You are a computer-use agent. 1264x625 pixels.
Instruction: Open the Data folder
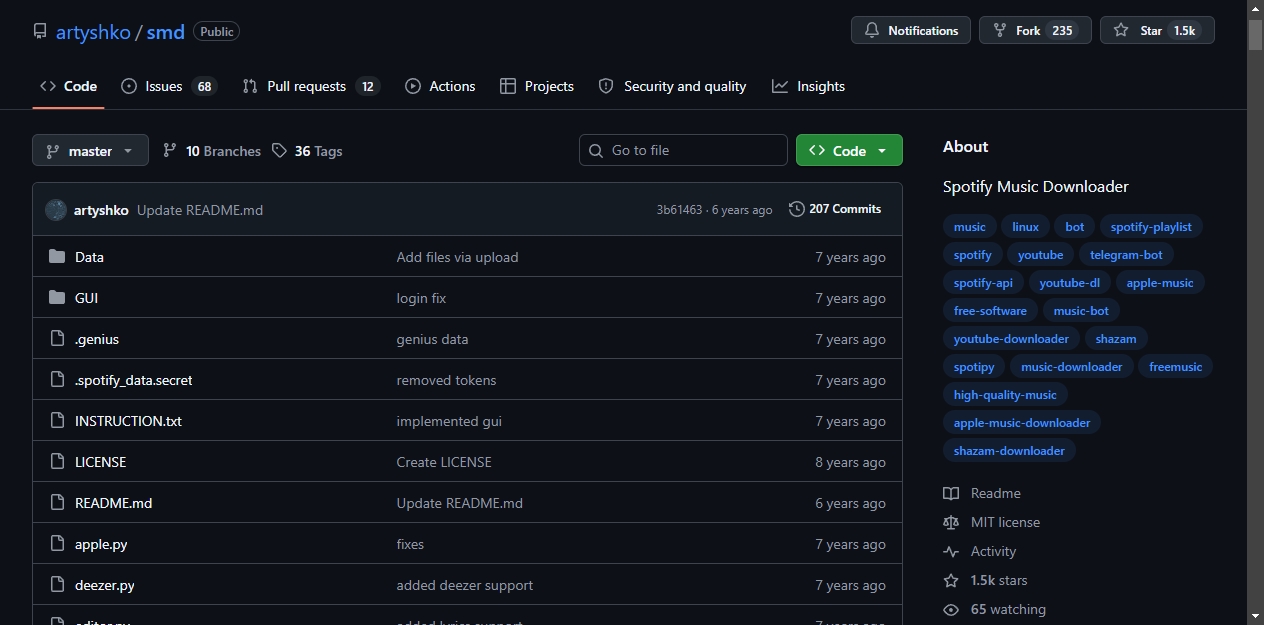coord(89,257)
